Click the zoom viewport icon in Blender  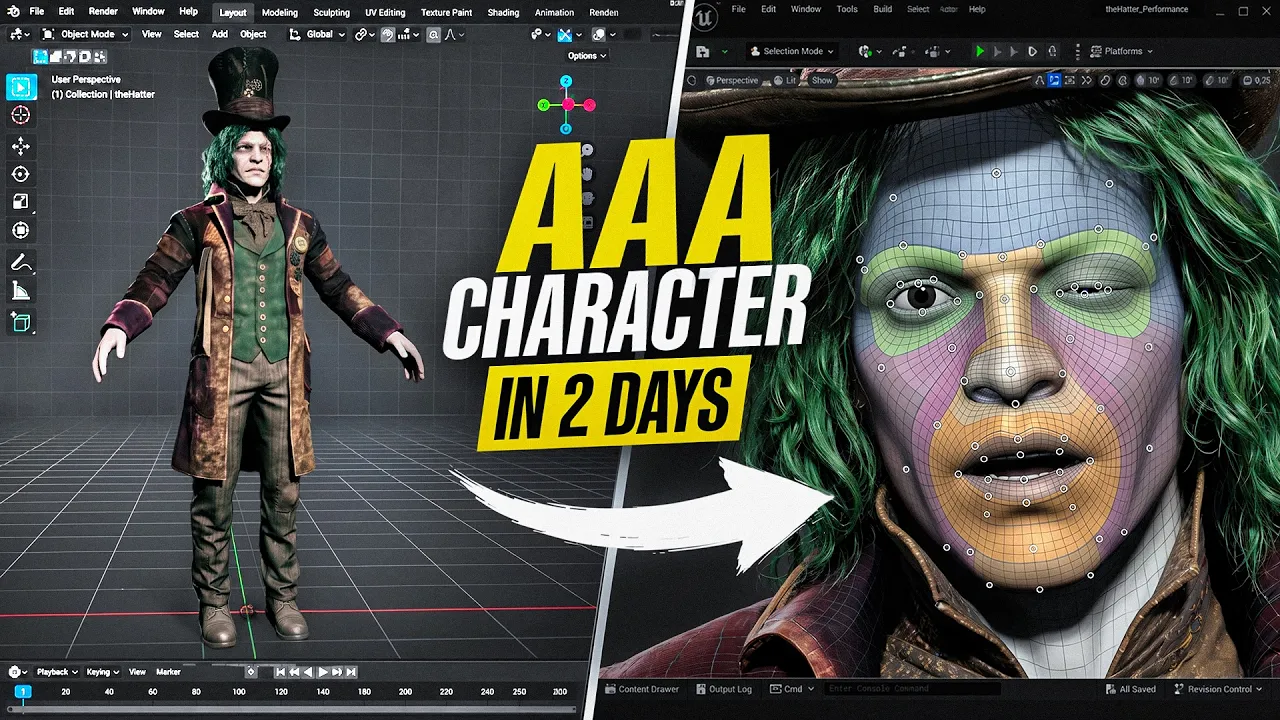(587, 150)
